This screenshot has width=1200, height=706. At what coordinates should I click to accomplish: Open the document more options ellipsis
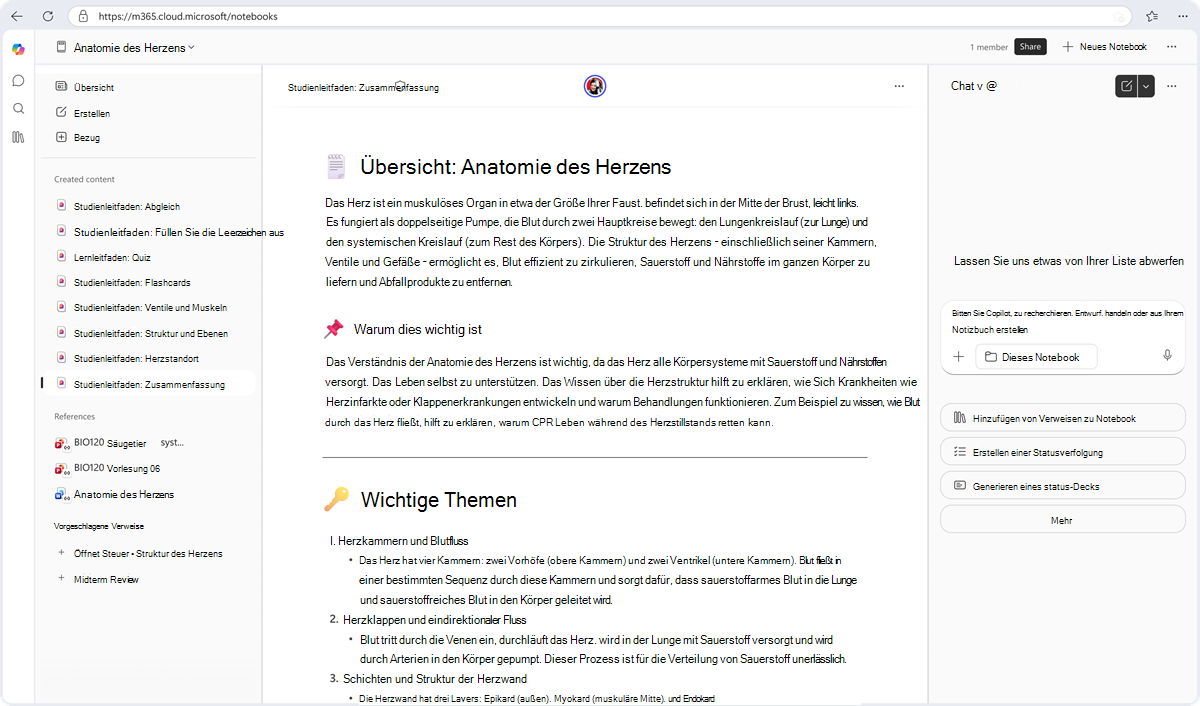coord(899,87)
